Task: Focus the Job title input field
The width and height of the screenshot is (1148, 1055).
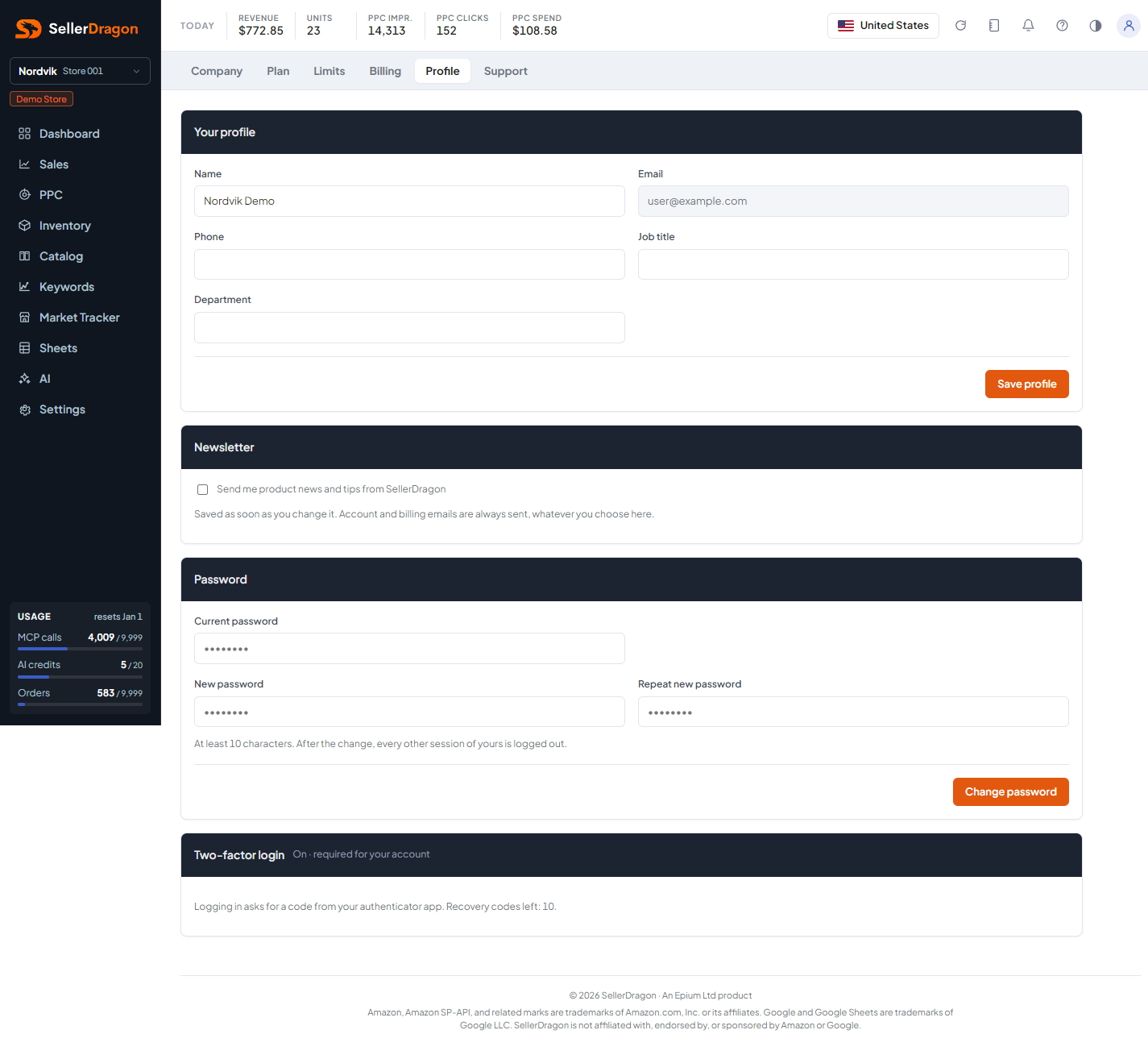Action: point(853,264)
